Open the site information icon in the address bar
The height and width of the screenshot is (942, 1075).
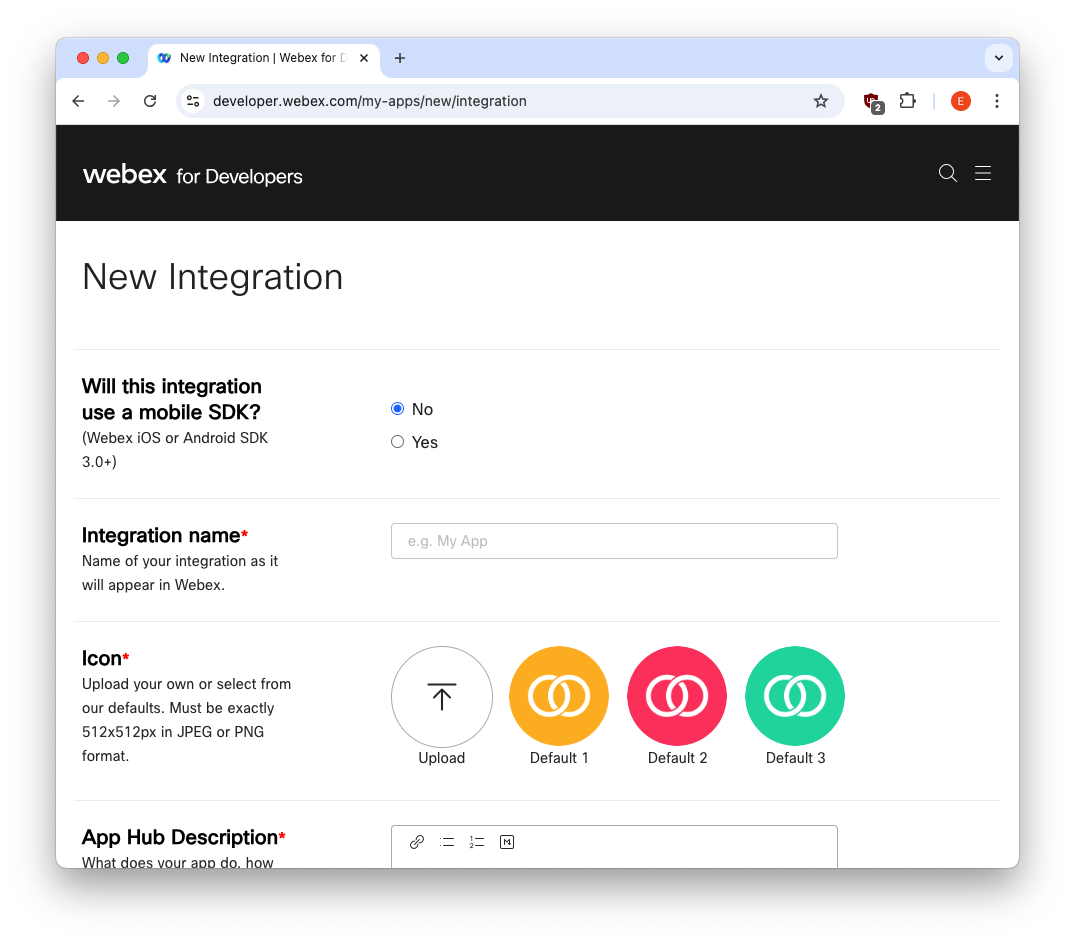click(193, 101)
